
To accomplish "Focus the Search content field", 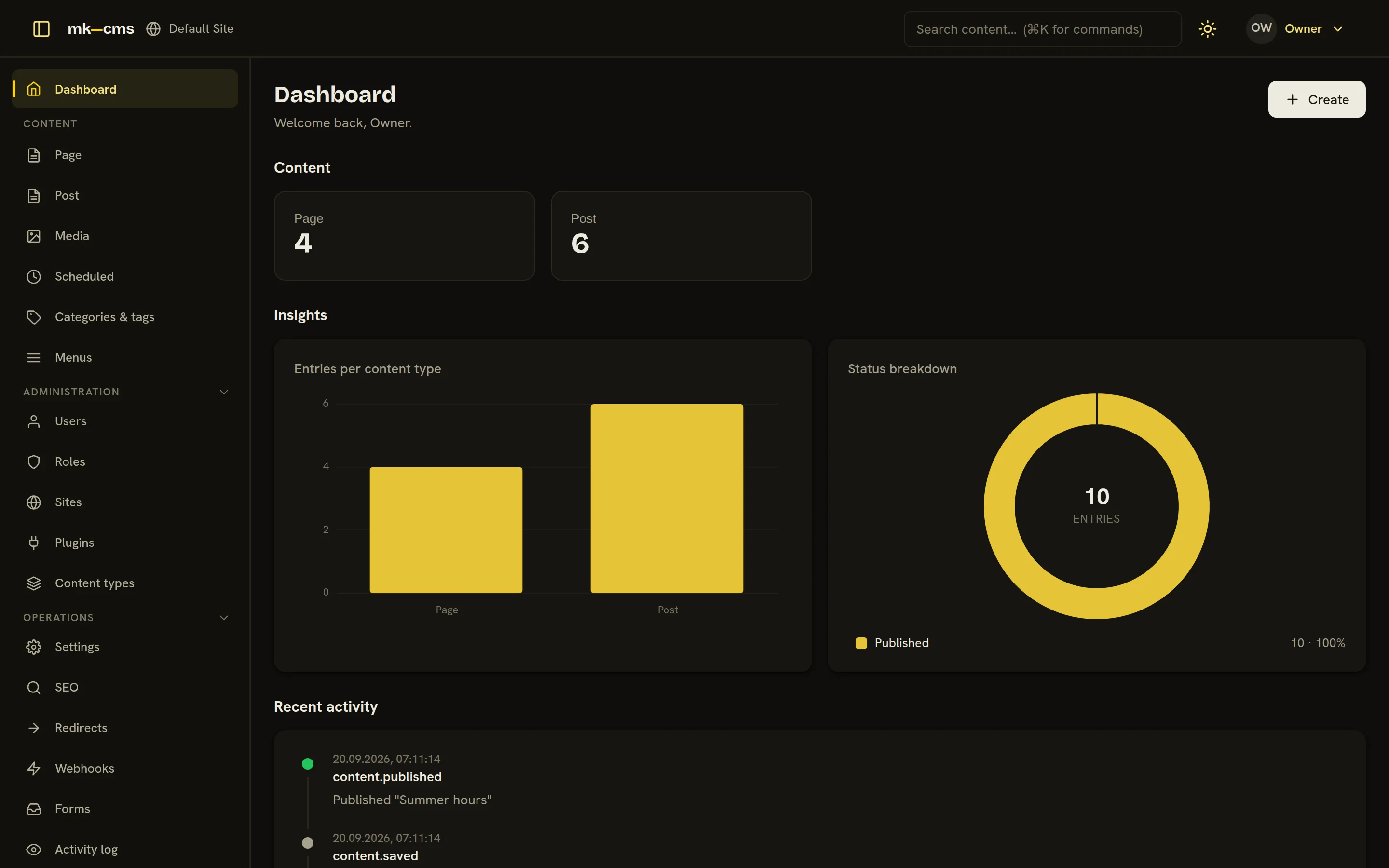I will (x=1042, y=29).
